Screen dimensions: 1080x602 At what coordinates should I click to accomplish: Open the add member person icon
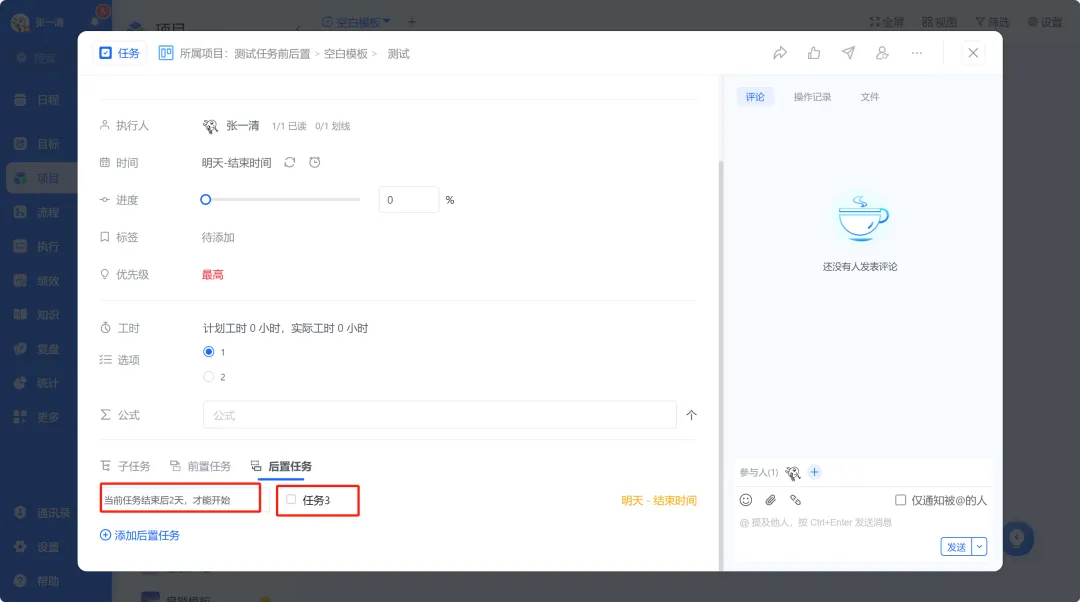882,53
